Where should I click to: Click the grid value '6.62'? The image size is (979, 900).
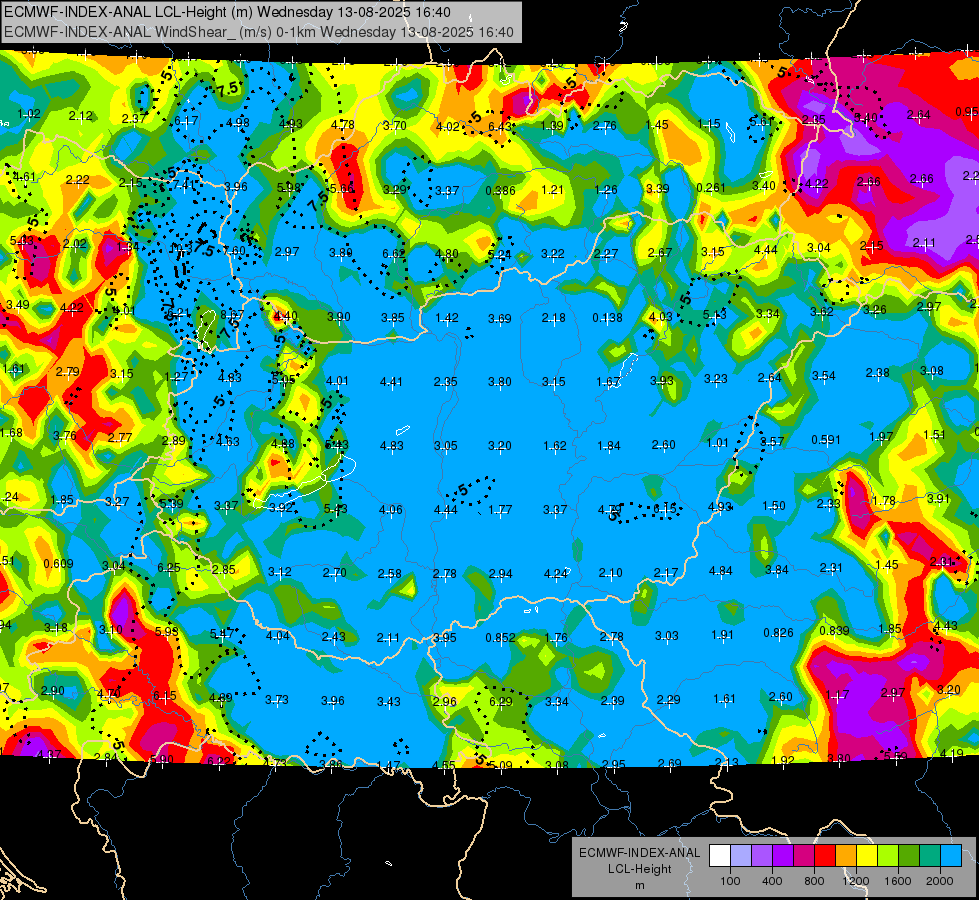point(393,253)
